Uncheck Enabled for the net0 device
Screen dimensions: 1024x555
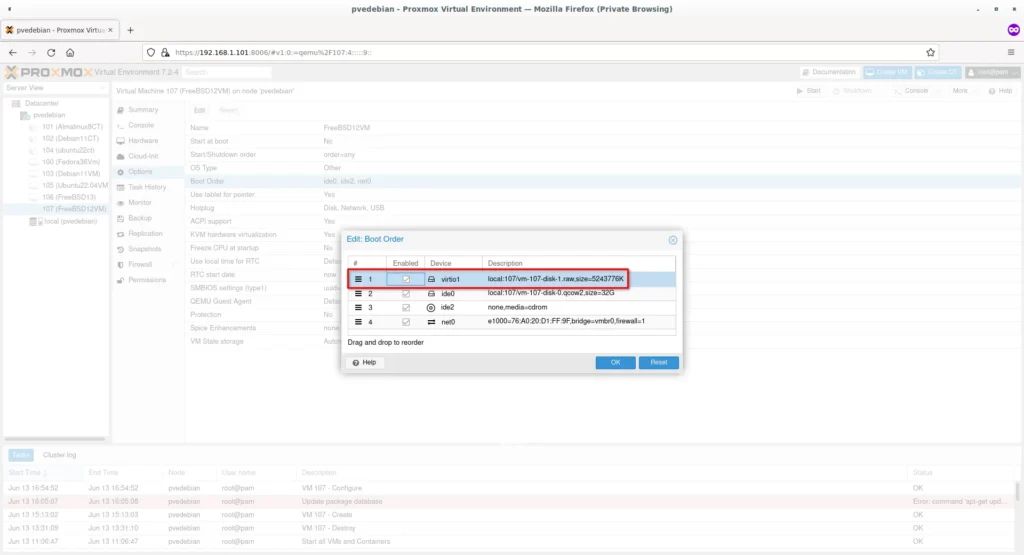click(x=406, y=322)
